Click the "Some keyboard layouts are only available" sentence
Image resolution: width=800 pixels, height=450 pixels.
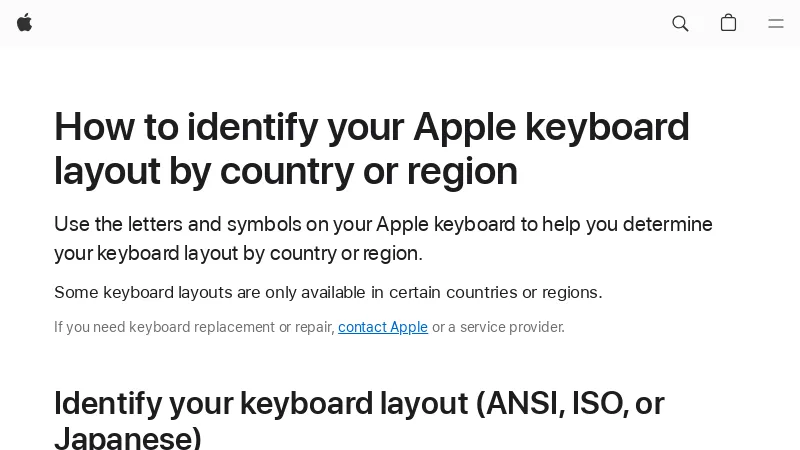tap(328, 292)
